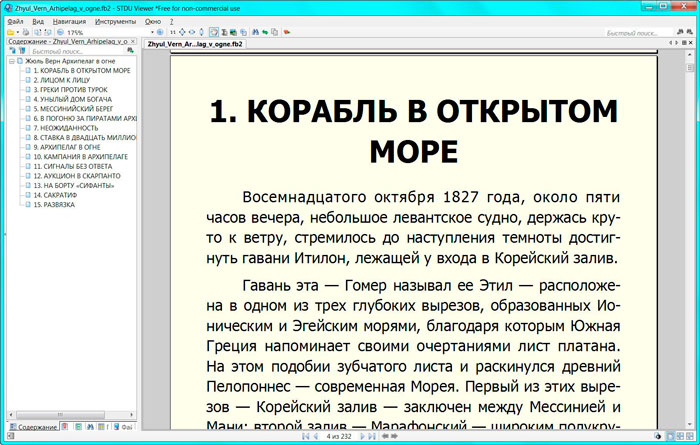This screenshot has width=700, height=445.
Task: Click collapse all icon in contents panel
Action: (22, 50)
